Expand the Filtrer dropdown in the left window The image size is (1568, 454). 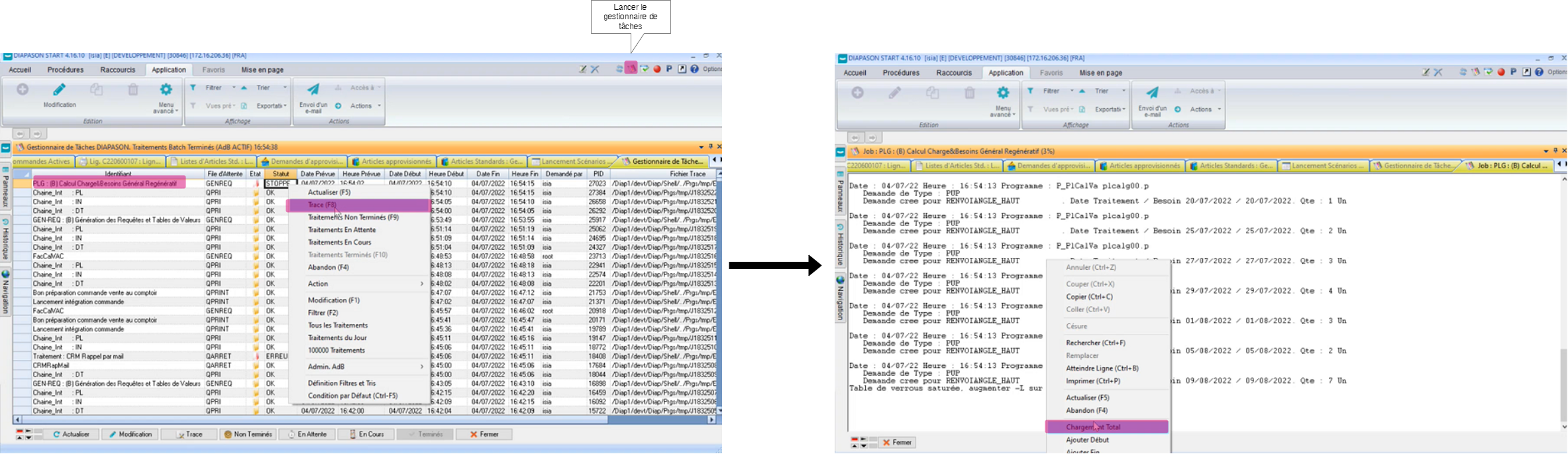point(234,87)
